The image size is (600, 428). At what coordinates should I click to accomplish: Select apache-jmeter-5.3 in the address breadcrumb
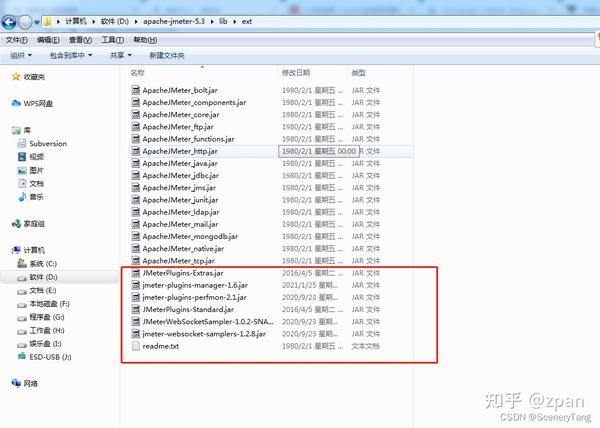[x=174, y=21]
